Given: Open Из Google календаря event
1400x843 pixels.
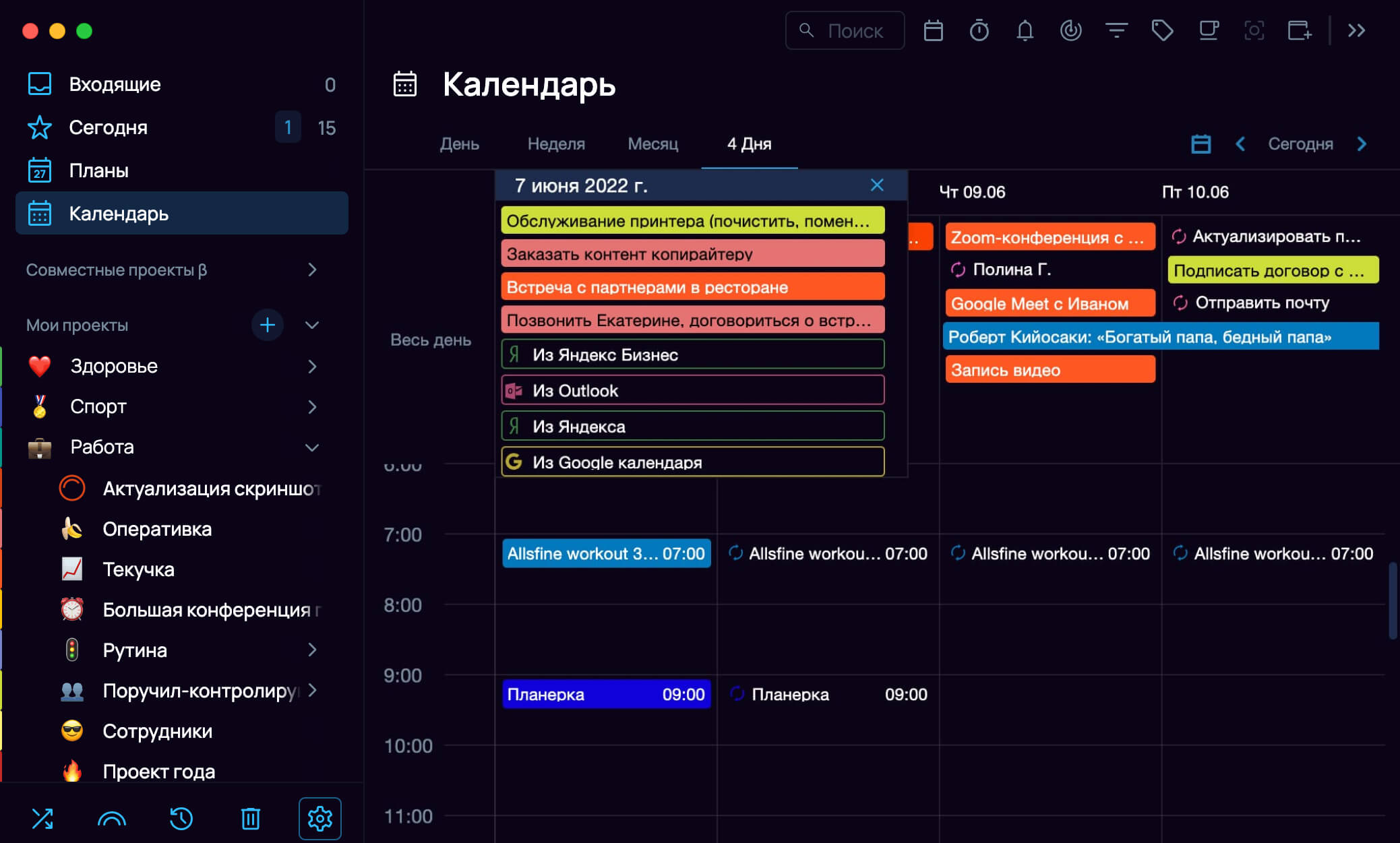Looking at the screenshot, I should 693,462.
